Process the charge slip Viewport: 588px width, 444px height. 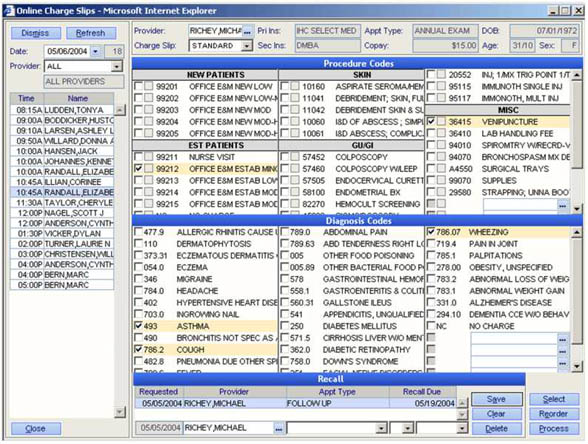[554, 428]
